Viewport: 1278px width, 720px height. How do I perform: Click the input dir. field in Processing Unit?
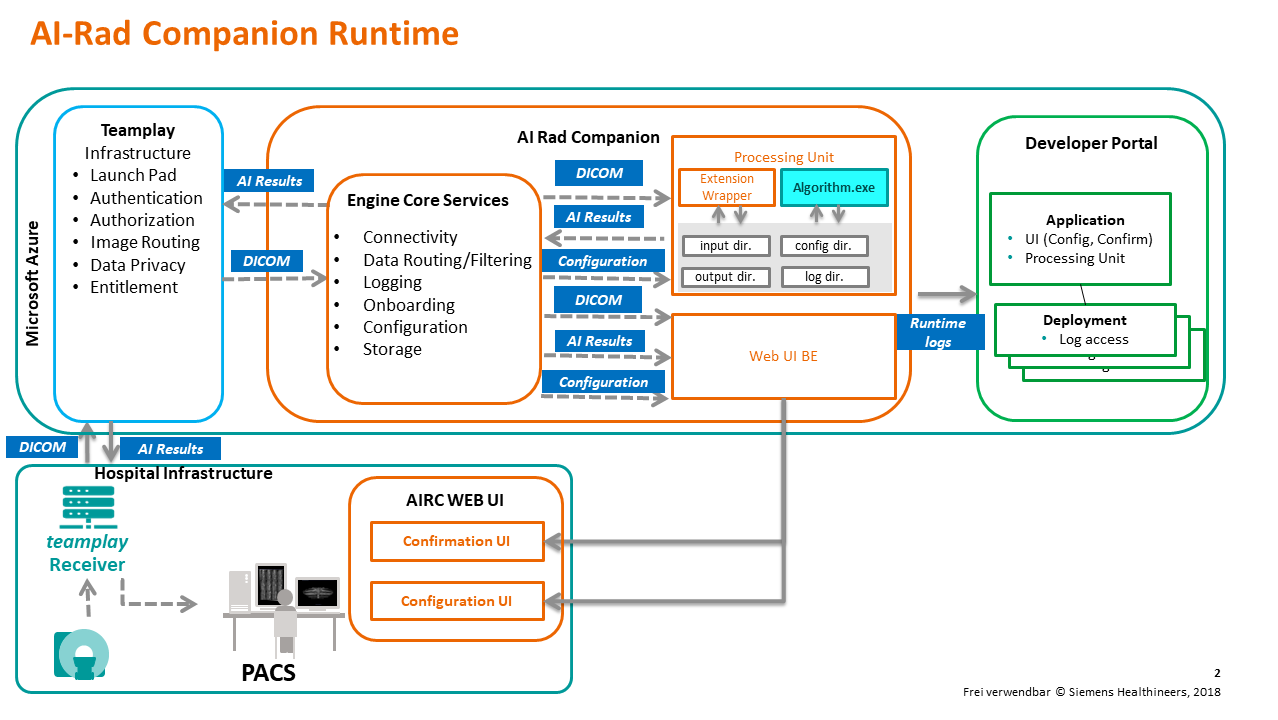(x=725, y=245)
